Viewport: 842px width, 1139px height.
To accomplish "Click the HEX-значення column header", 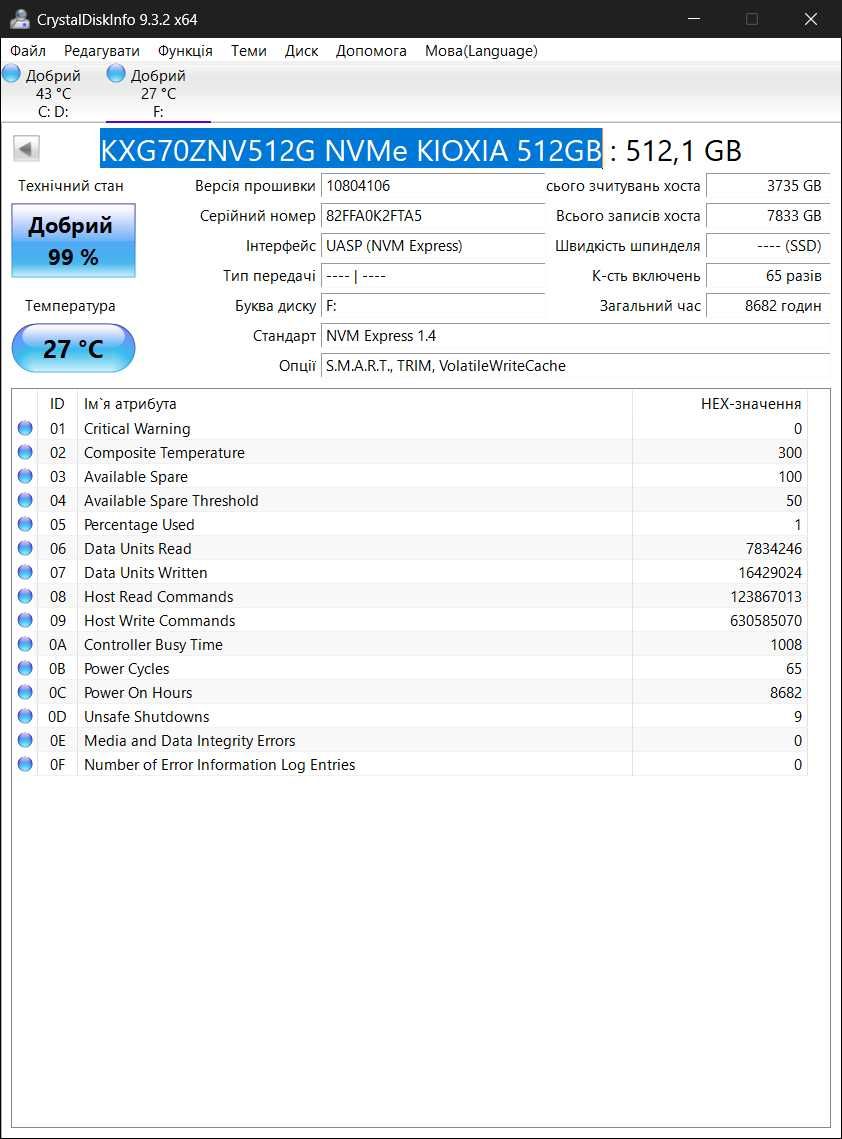I will tap(720, 404).
